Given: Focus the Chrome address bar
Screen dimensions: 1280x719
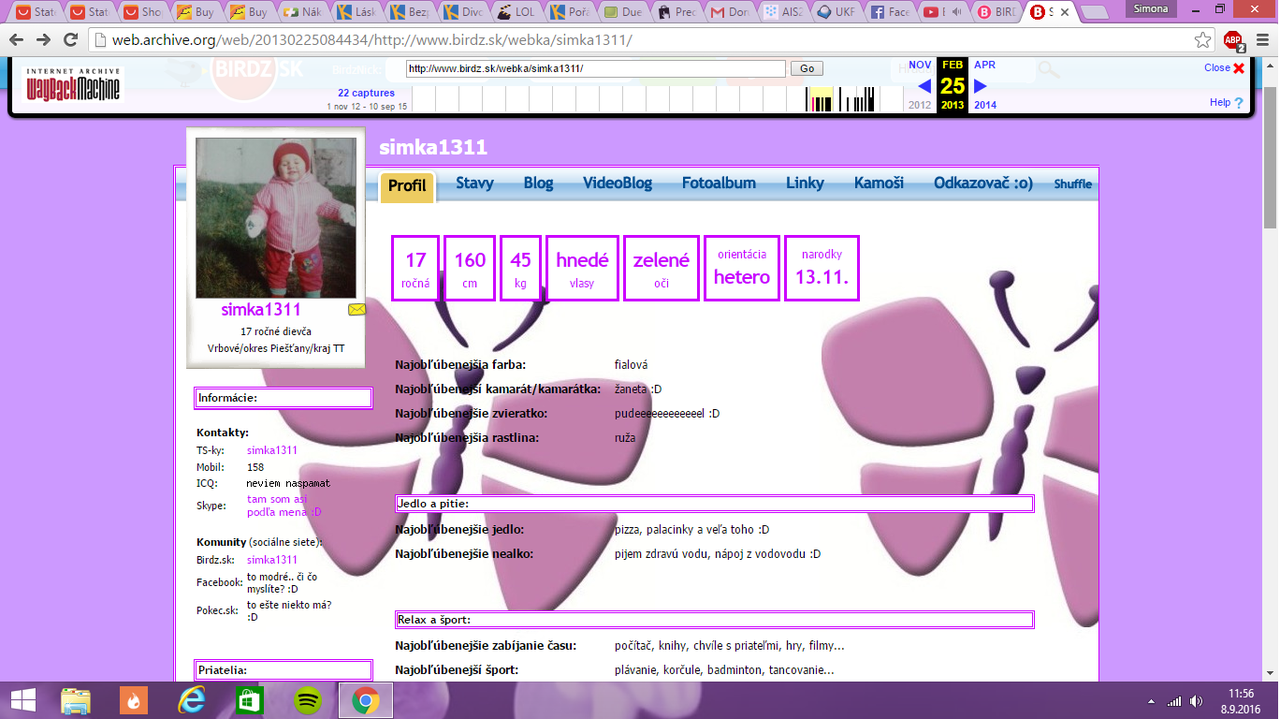Looking at the screenshot, I should (x=650, y=40).
